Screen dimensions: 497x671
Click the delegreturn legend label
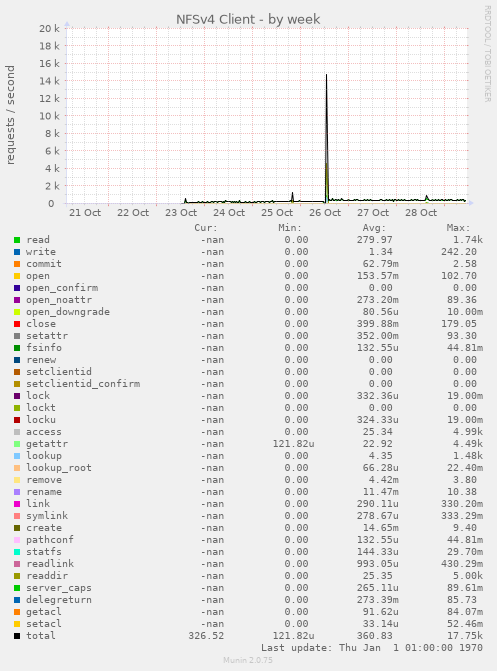point(59,600)
